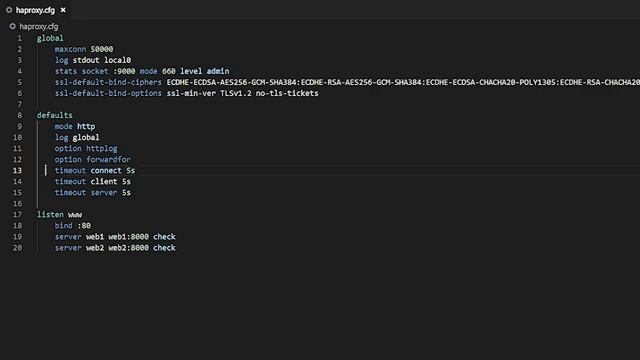Screen dimensions: 640x360
Task: Click the 'global' section keyword
Action: 50,38
